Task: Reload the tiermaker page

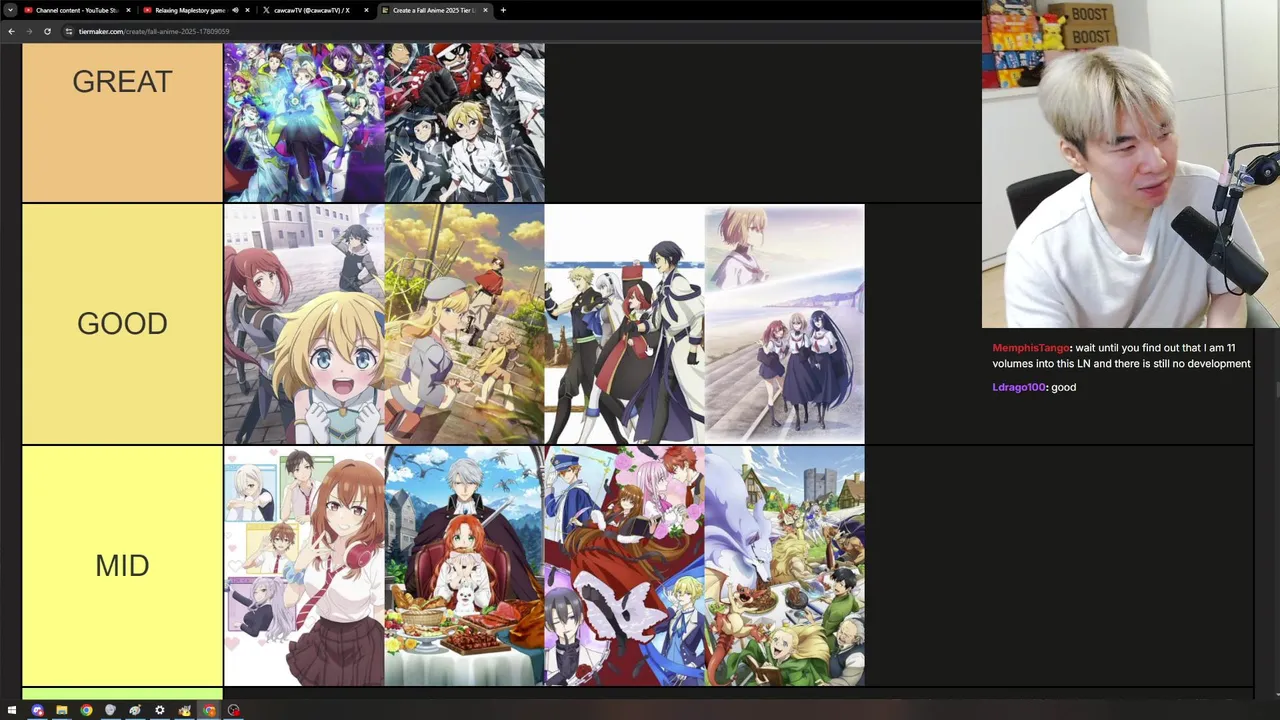Action: click(x=47, y=31)
